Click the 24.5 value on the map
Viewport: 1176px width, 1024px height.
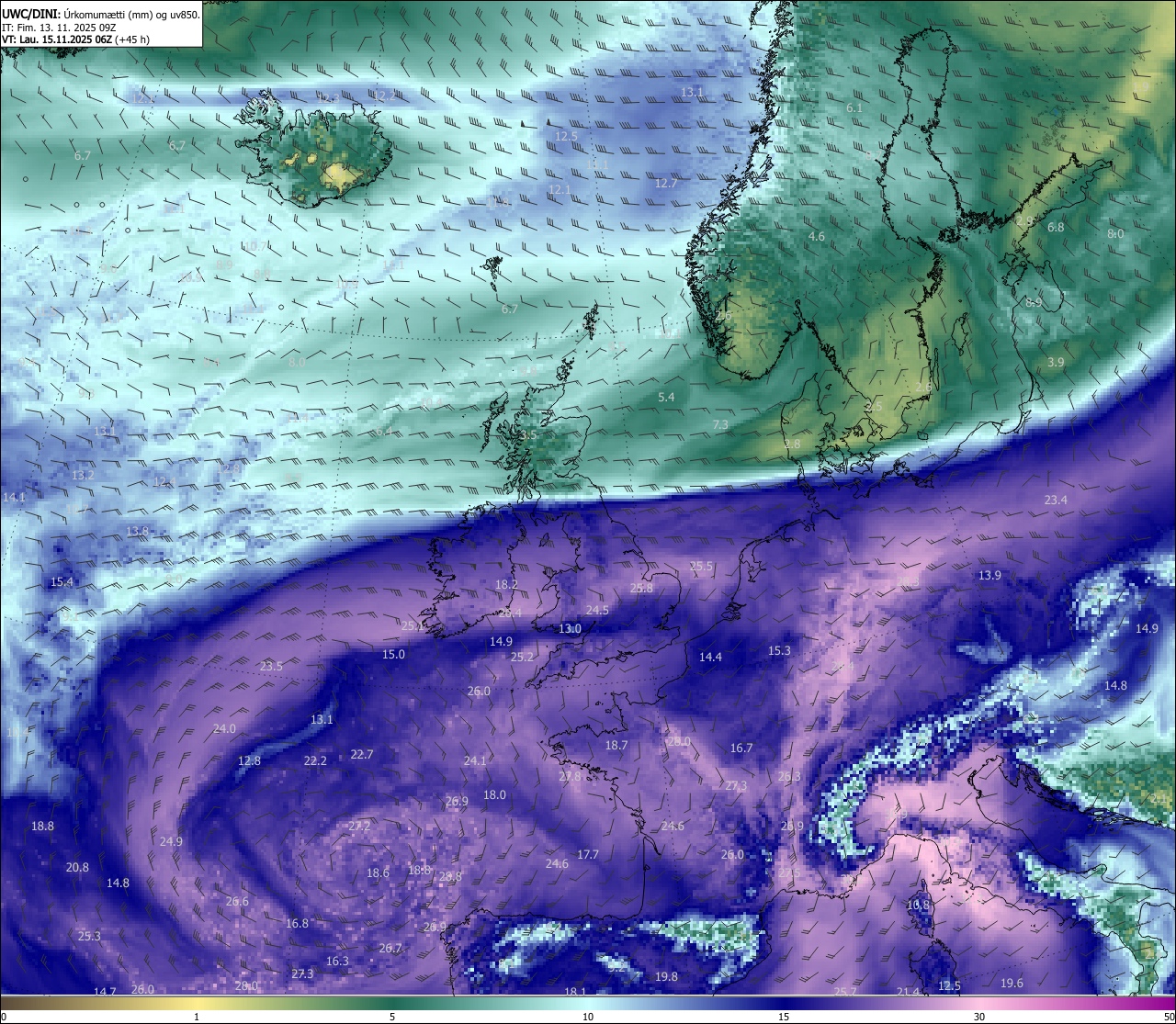(597, 611)
